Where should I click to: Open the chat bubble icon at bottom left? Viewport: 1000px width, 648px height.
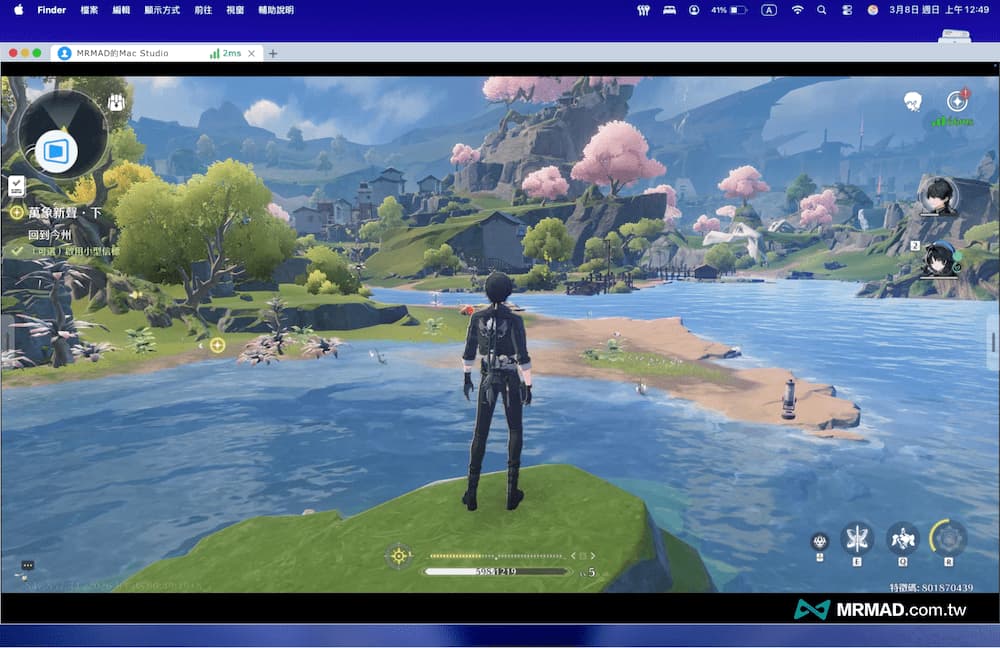[27, 565]
